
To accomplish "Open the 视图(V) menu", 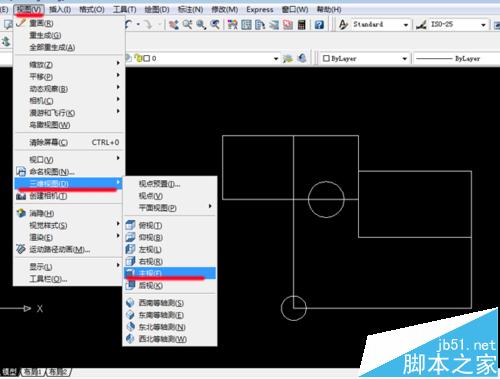I will coord(29,9).
